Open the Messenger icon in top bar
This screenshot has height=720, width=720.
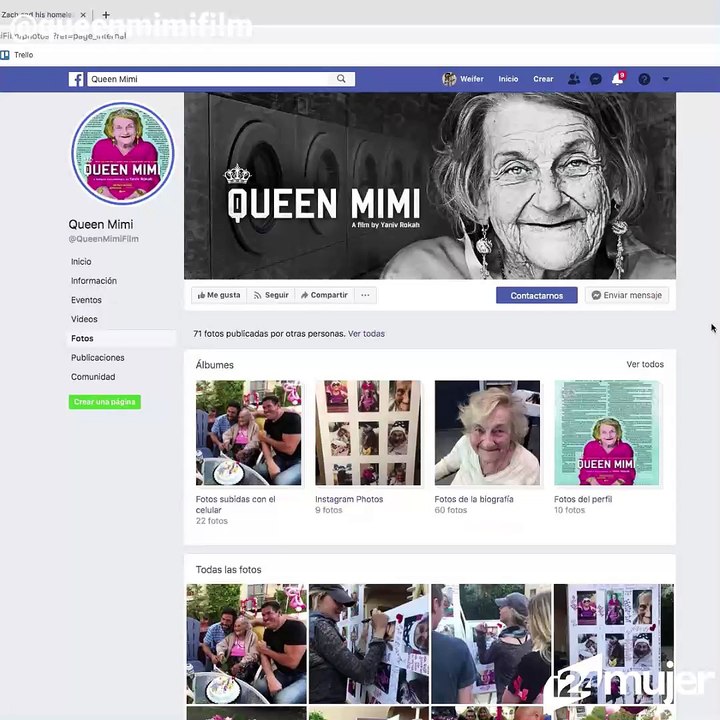click(x=596, y=79)
